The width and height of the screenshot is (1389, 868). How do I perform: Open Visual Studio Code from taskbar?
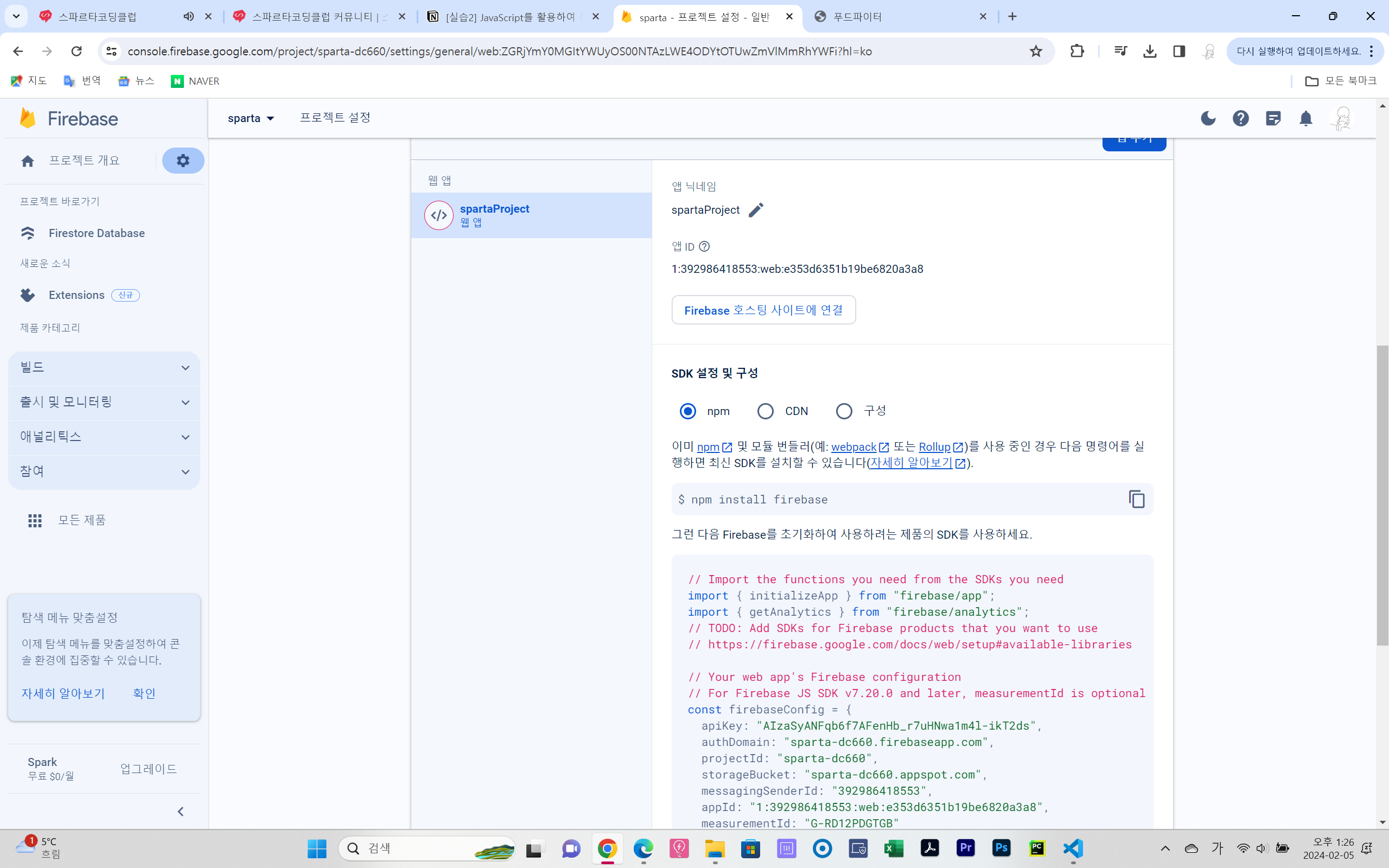(1073, 848)
